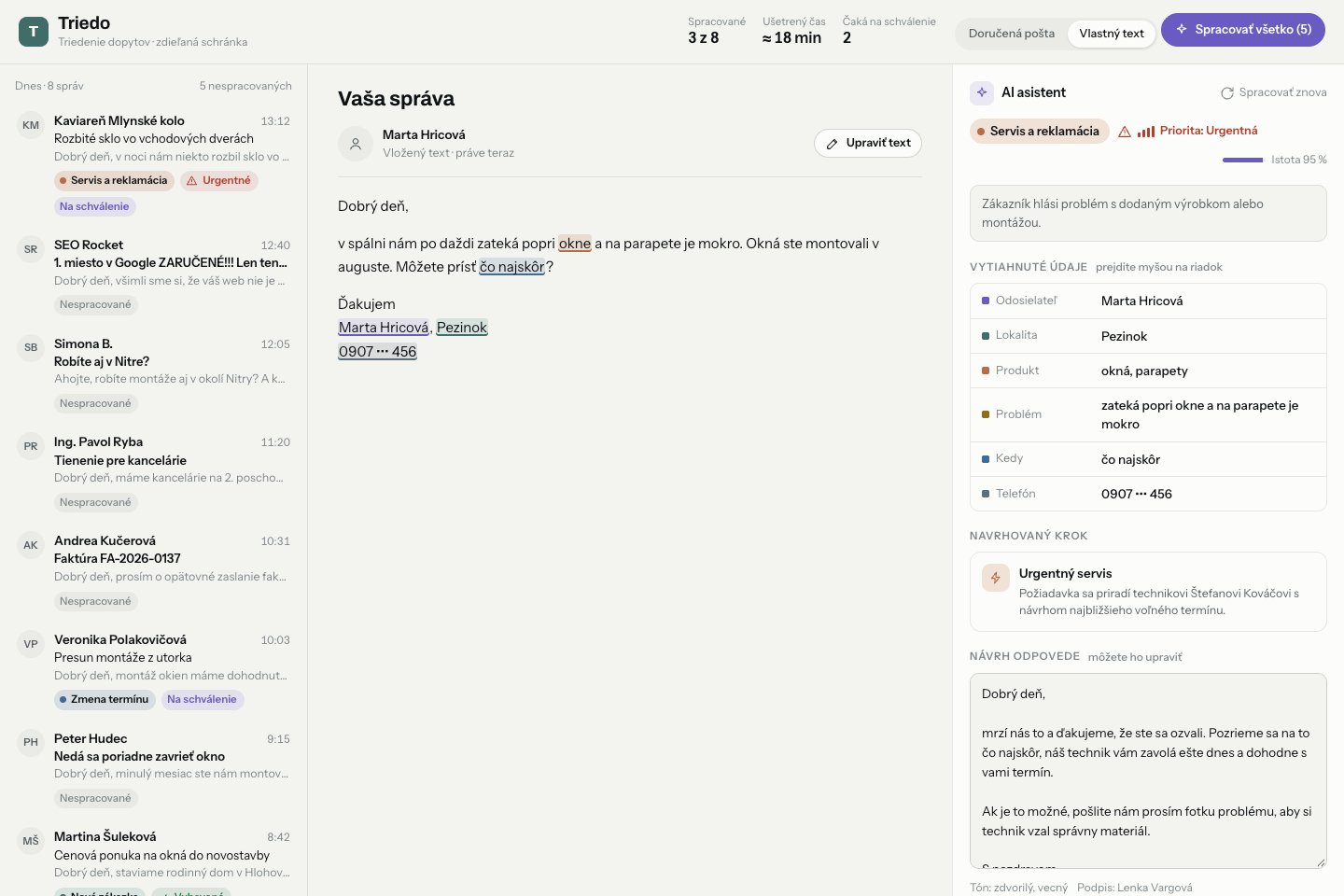This screenshot has height=896, width=1344.
Task: Click the Spracovať všetko (5) button
Action: click(x=1243, y=30)
